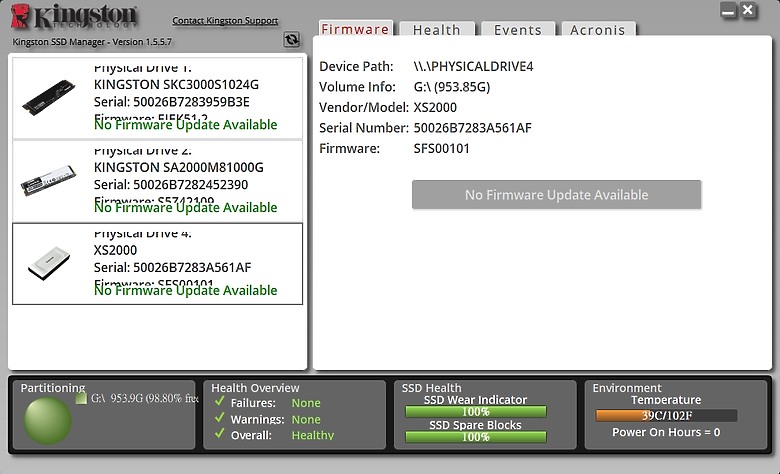
Task: Click the Vendor/Model XS2000 value in details
Action: (x=435, y=107)
